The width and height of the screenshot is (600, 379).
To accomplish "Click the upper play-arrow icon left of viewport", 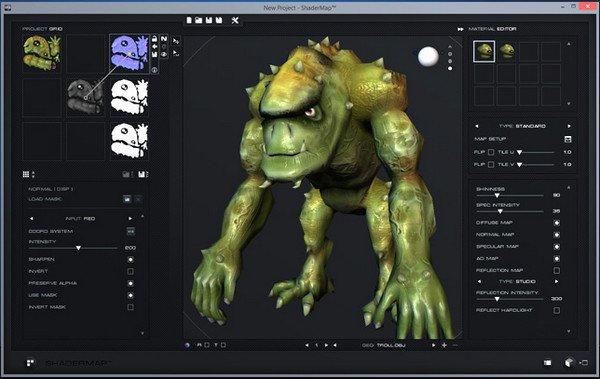I will [176, 41].
